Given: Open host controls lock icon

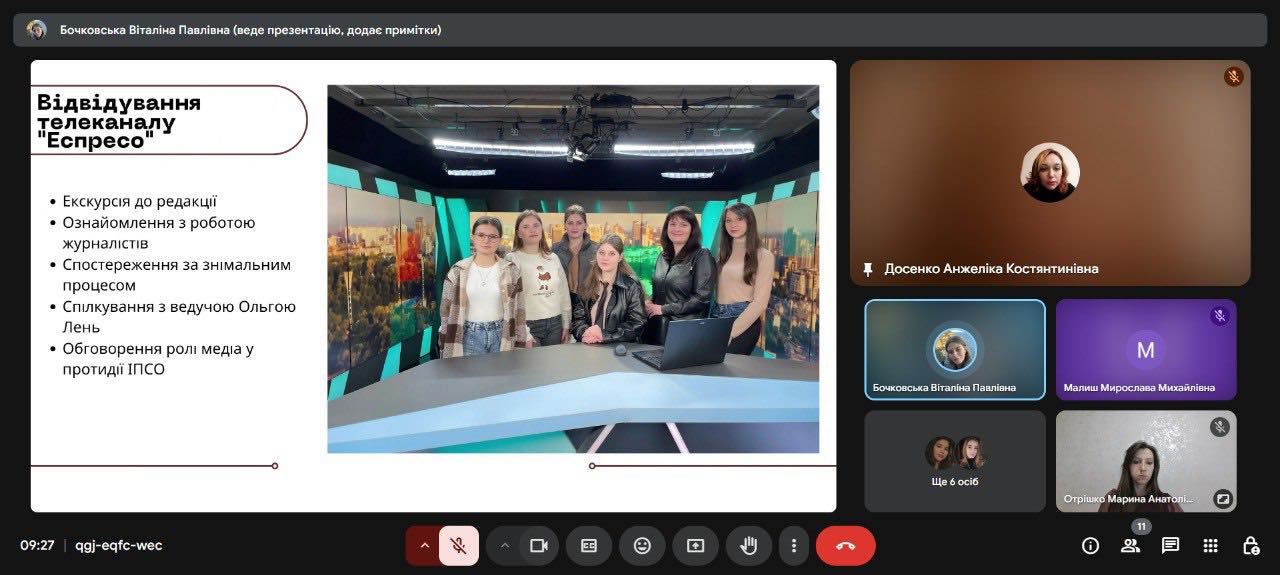Looking at the screenshot, I should click(x=1251, y=546).
